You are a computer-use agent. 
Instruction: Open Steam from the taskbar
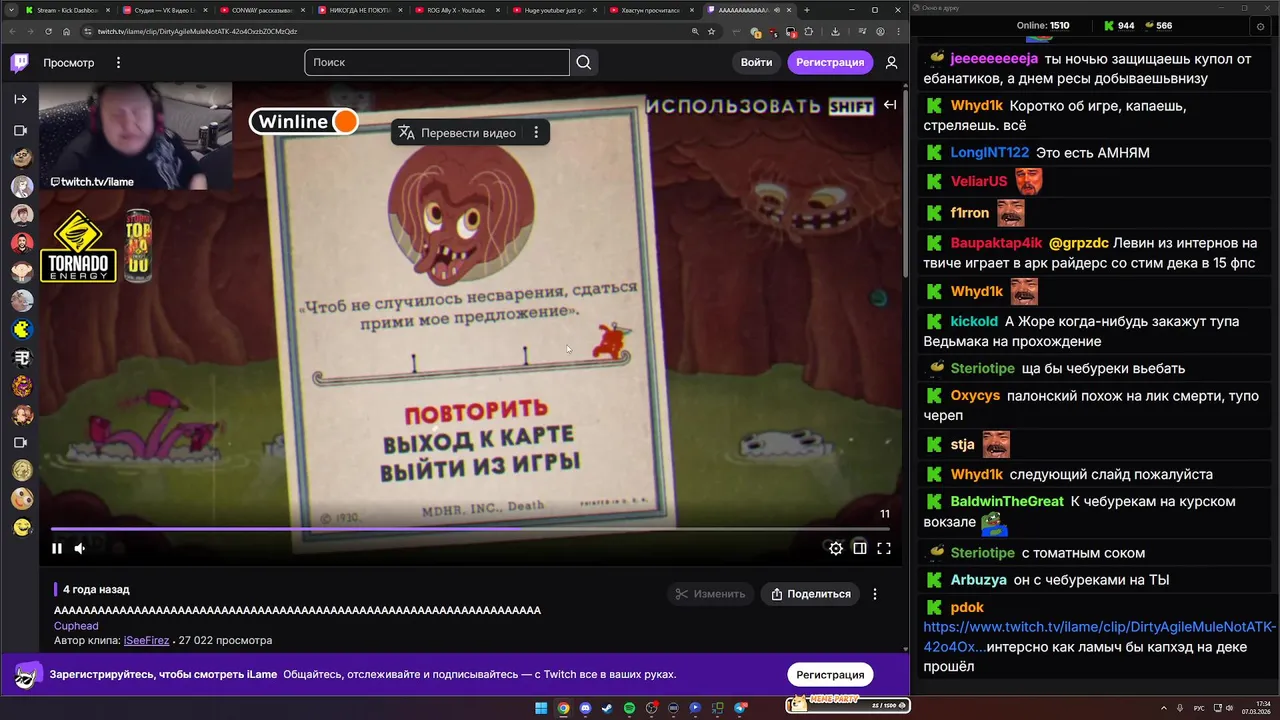[607, 708]
